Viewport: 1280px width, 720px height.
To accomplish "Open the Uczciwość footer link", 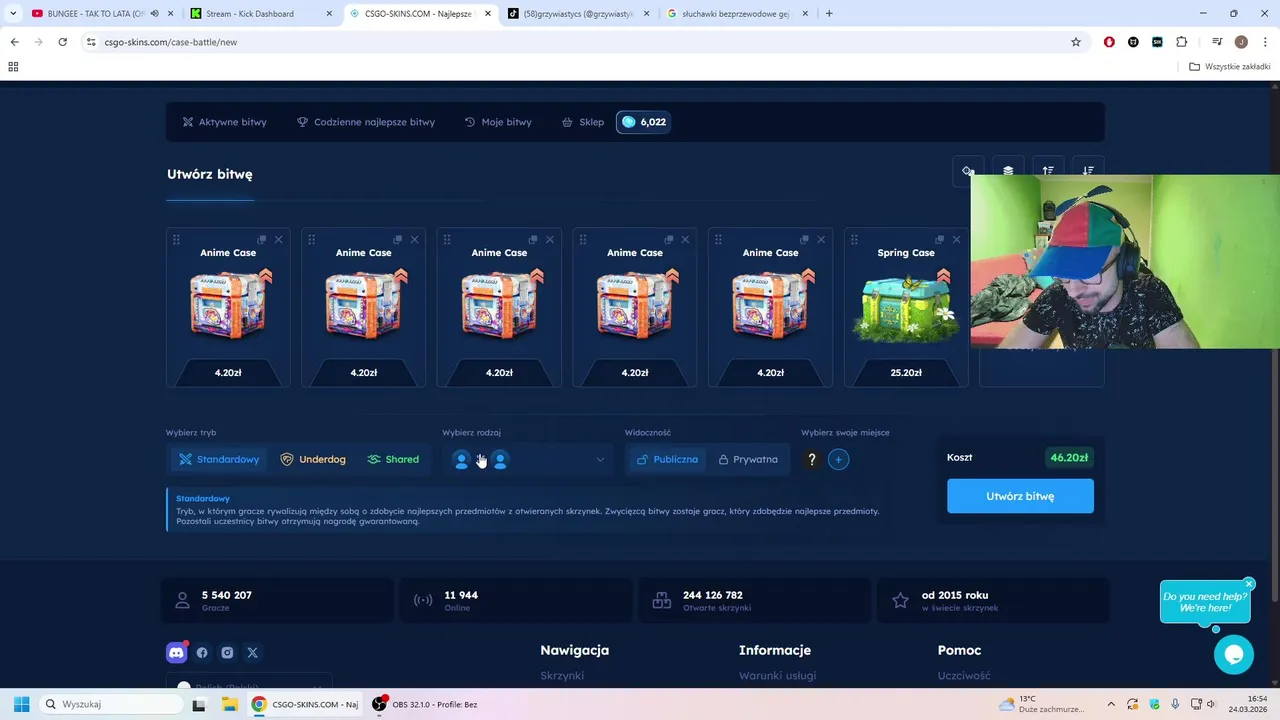I will point(964,676).
